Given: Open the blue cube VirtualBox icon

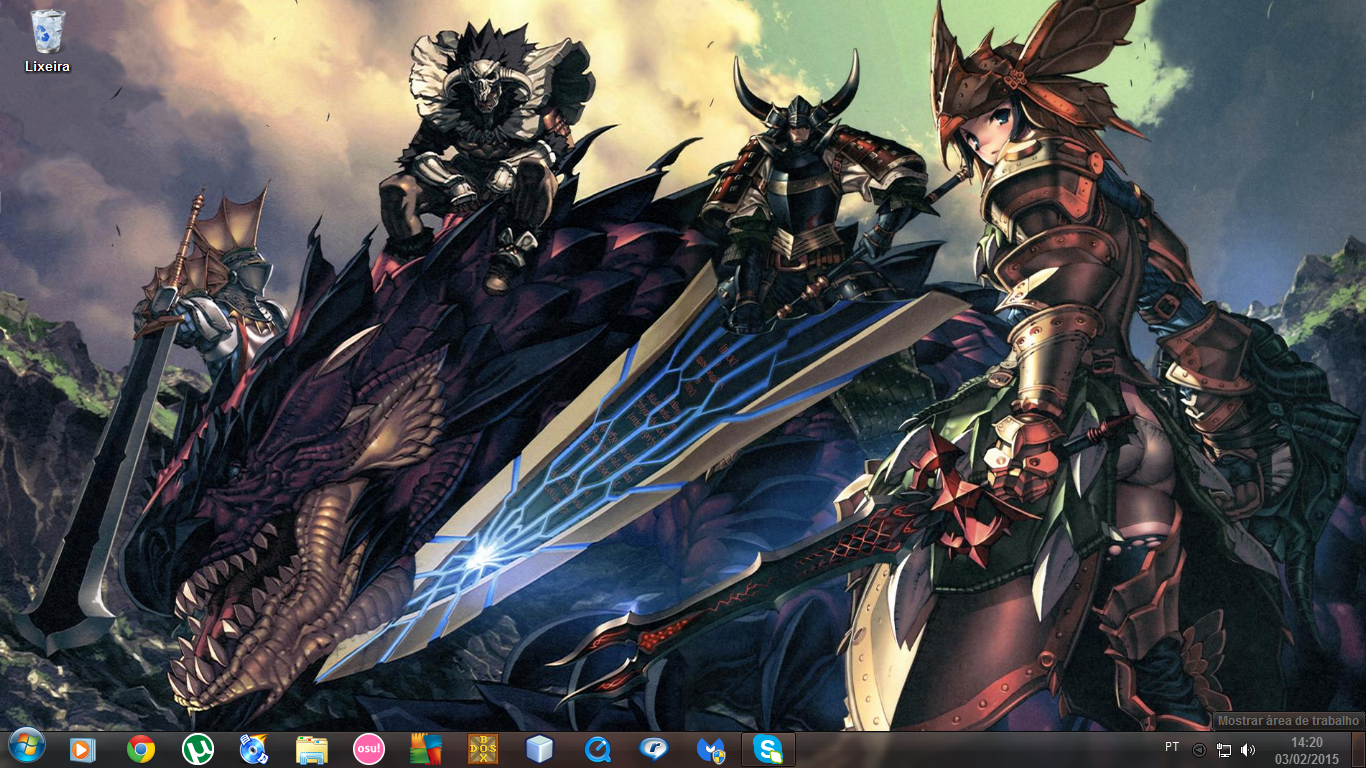Looking at the screenshot, I should point(540,749).
